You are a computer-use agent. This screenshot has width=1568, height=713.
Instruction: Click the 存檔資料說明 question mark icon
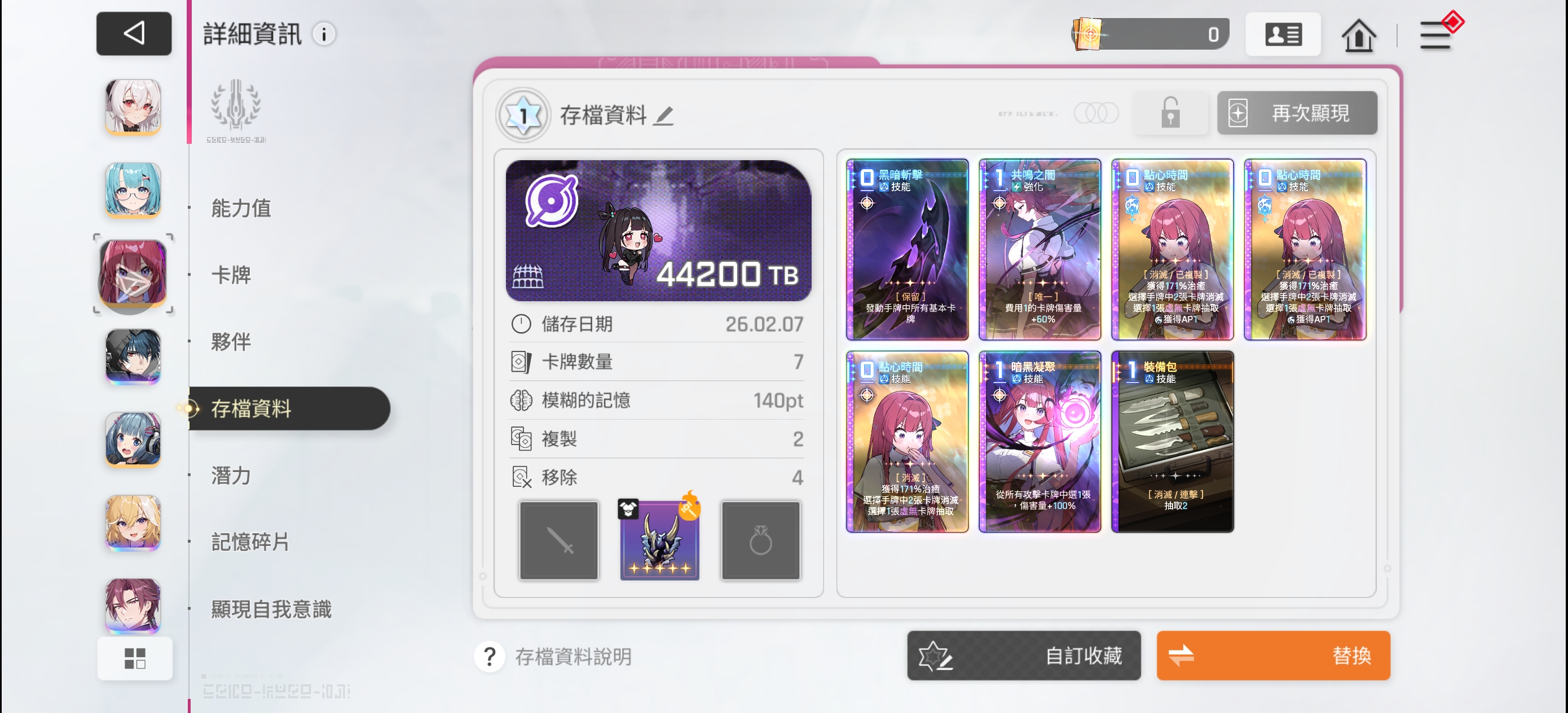(x=490, y=657)
